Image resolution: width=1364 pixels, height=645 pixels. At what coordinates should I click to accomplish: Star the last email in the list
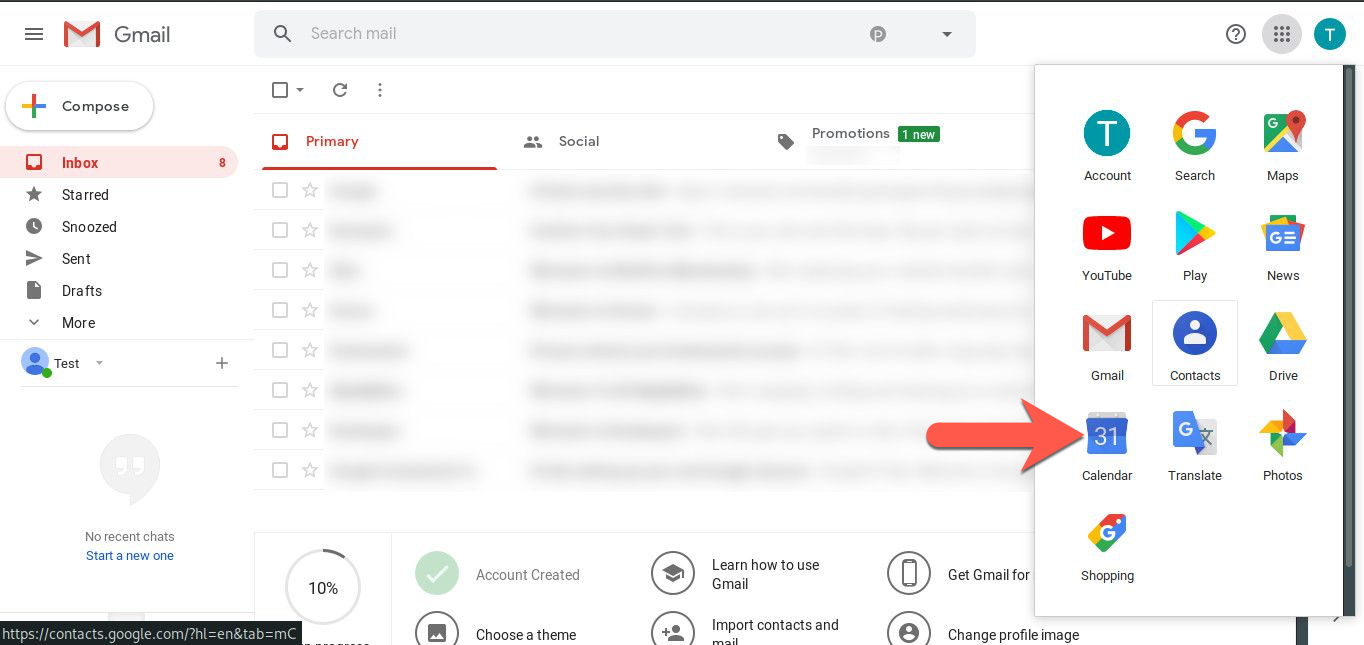(310, 470)
